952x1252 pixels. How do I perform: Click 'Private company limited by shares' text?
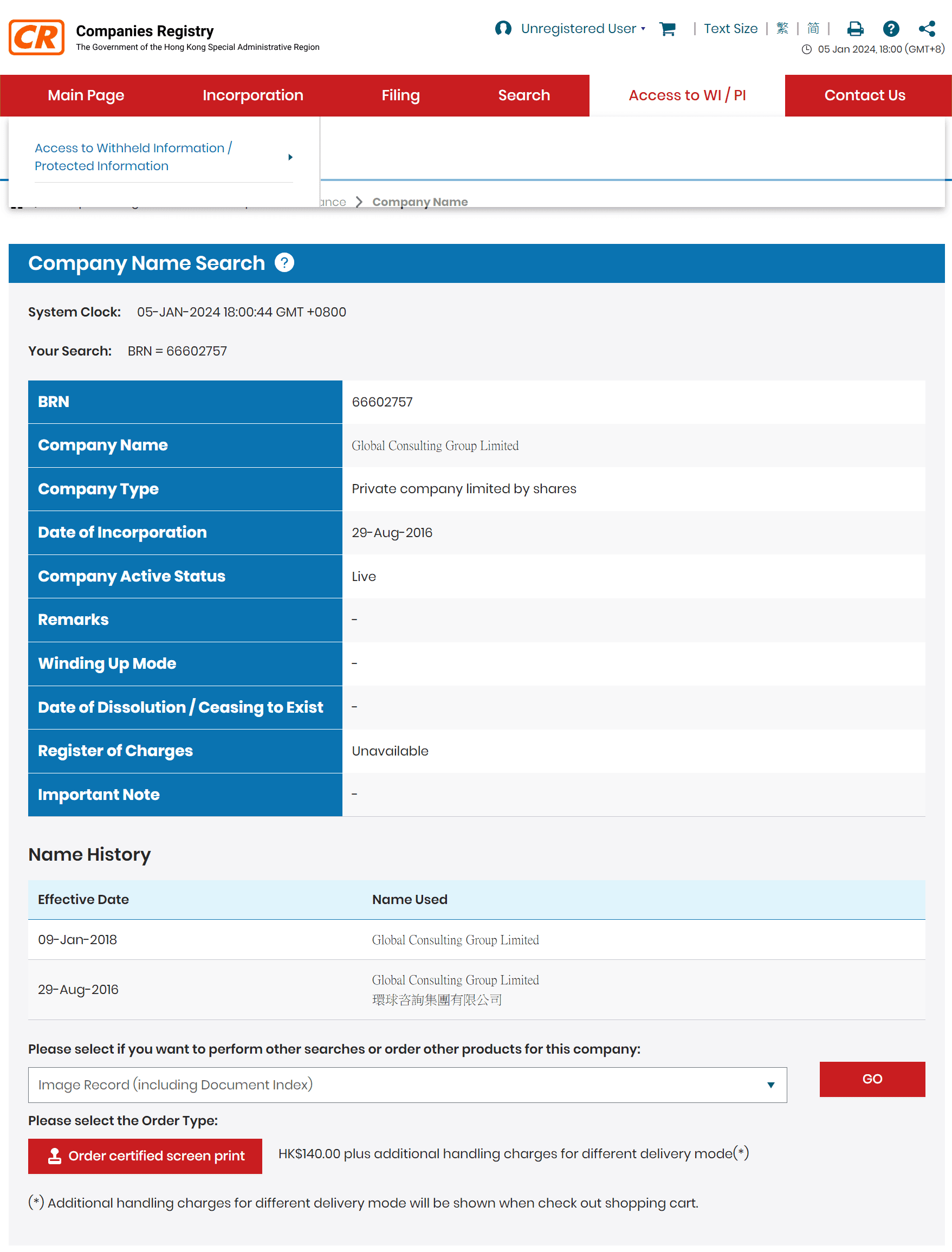tap(463, 488)
